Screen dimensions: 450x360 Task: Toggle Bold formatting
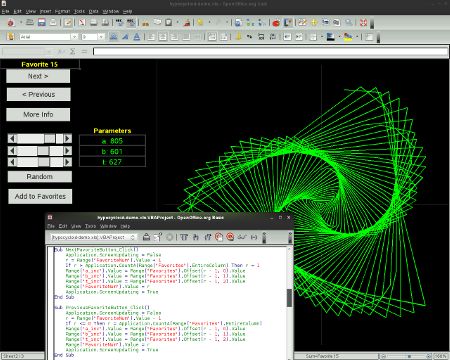click(x=113, y=37)
